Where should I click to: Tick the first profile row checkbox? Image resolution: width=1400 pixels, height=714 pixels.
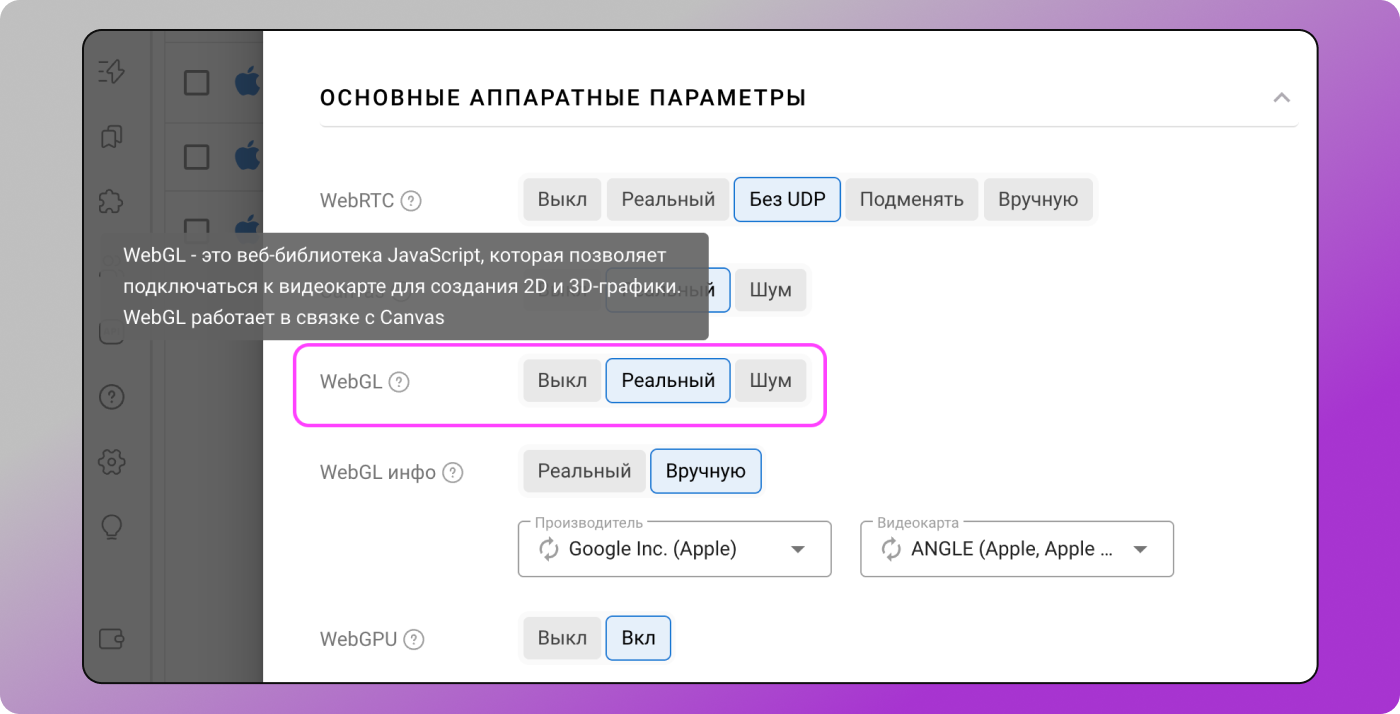197,83
